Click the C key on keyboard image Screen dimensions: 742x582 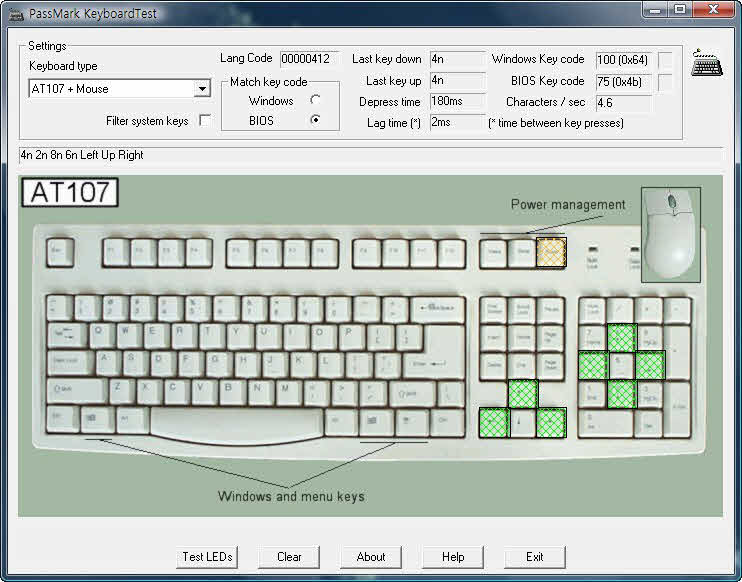177,391
